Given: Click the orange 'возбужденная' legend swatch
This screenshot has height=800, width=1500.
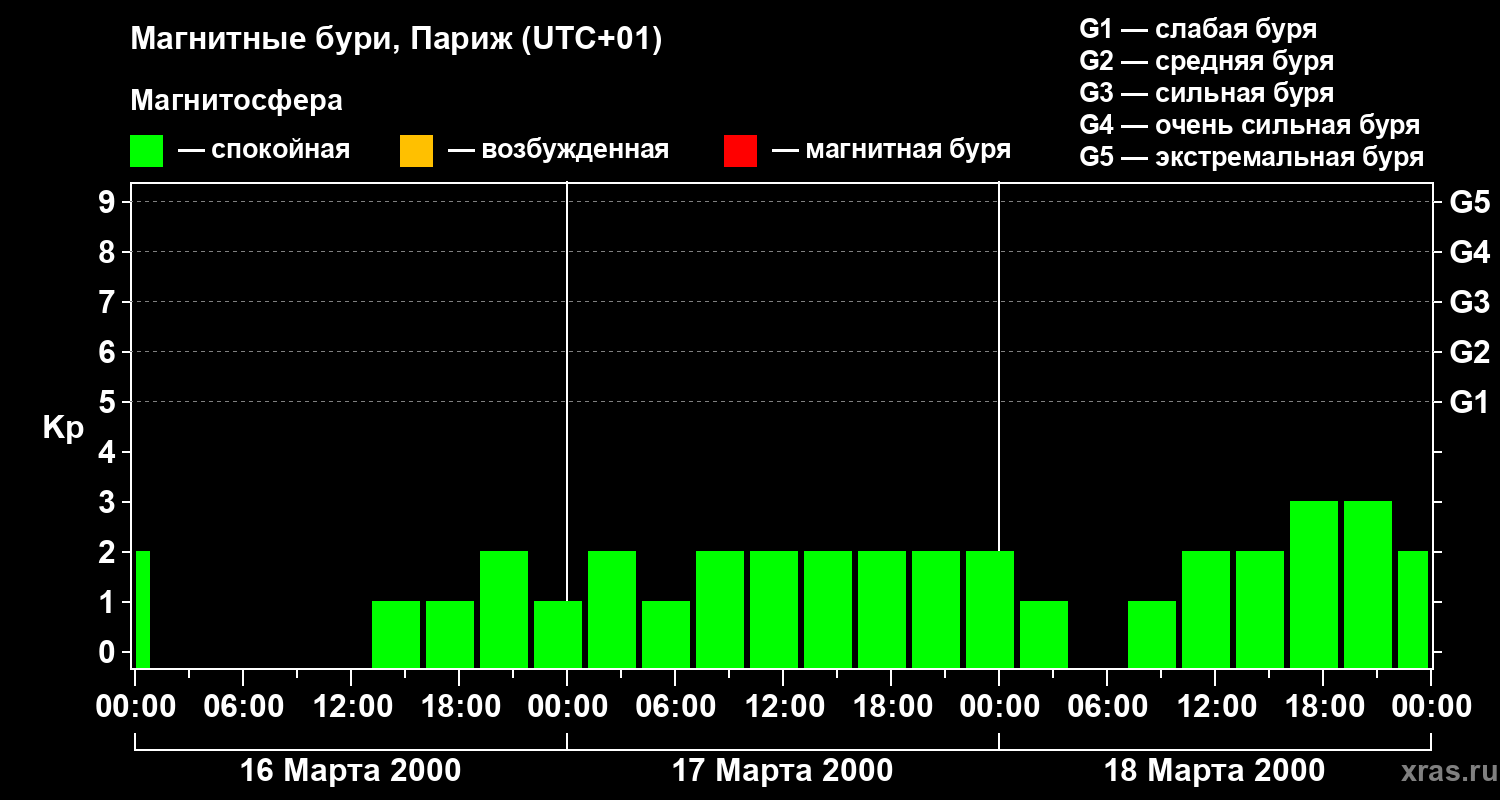Looking at the screenshot, I should point(416,150).
